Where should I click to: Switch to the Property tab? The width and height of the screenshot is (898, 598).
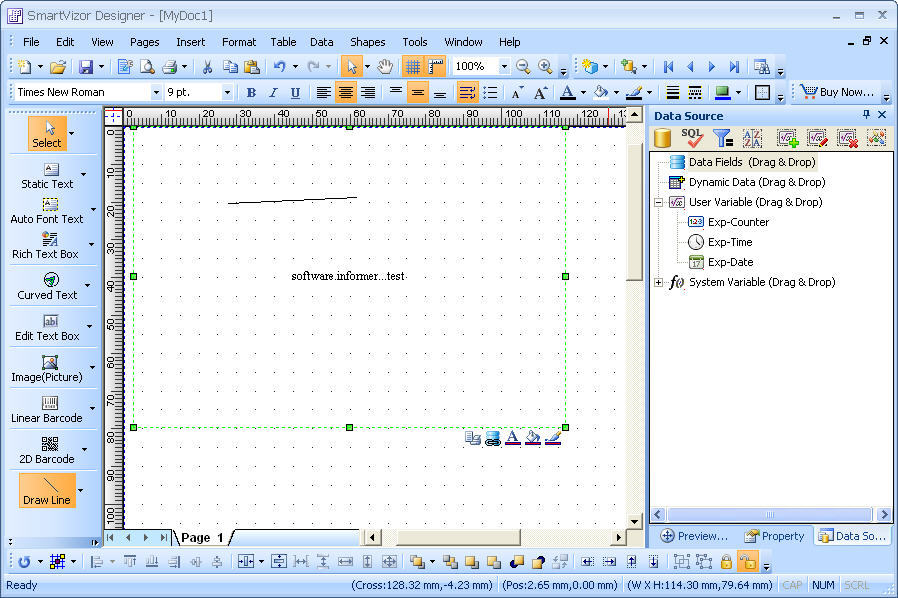[x=775, y=536]
